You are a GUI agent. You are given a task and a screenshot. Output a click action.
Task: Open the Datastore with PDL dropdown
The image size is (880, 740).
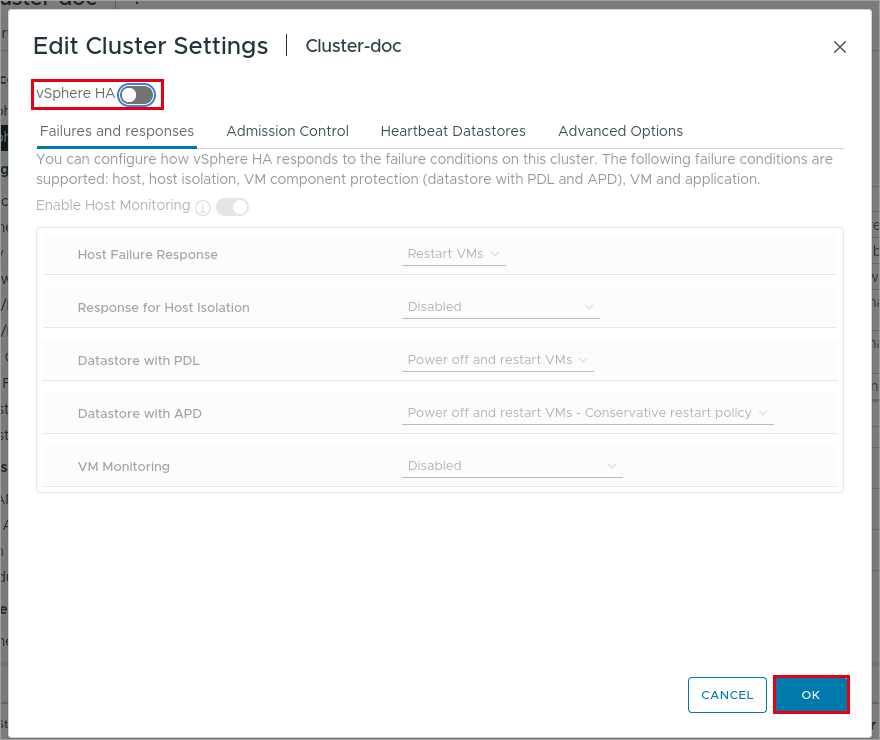coord(498,360)
